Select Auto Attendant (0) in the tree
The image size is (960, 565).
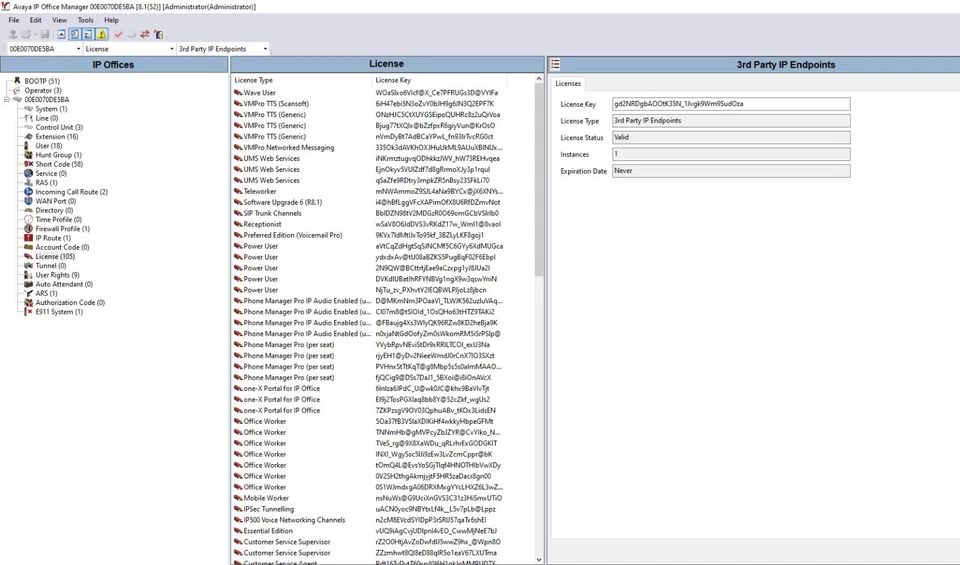point(64,284)
